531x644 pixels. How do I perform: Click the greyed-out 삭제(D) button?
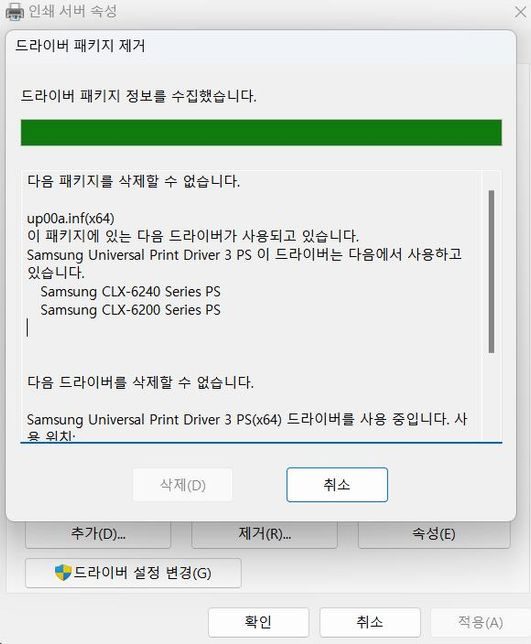tap(182, 485)
